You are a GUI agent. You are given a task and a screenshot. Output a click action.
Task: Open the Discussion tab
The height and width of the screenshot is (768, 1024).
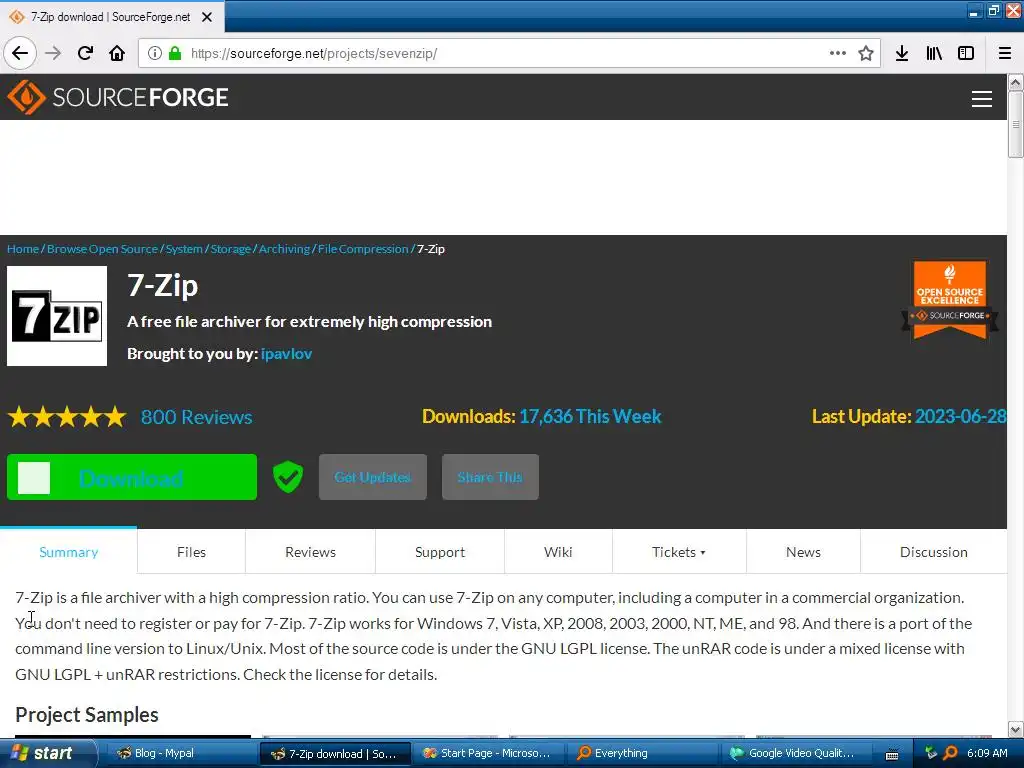[x=934, y=552]
